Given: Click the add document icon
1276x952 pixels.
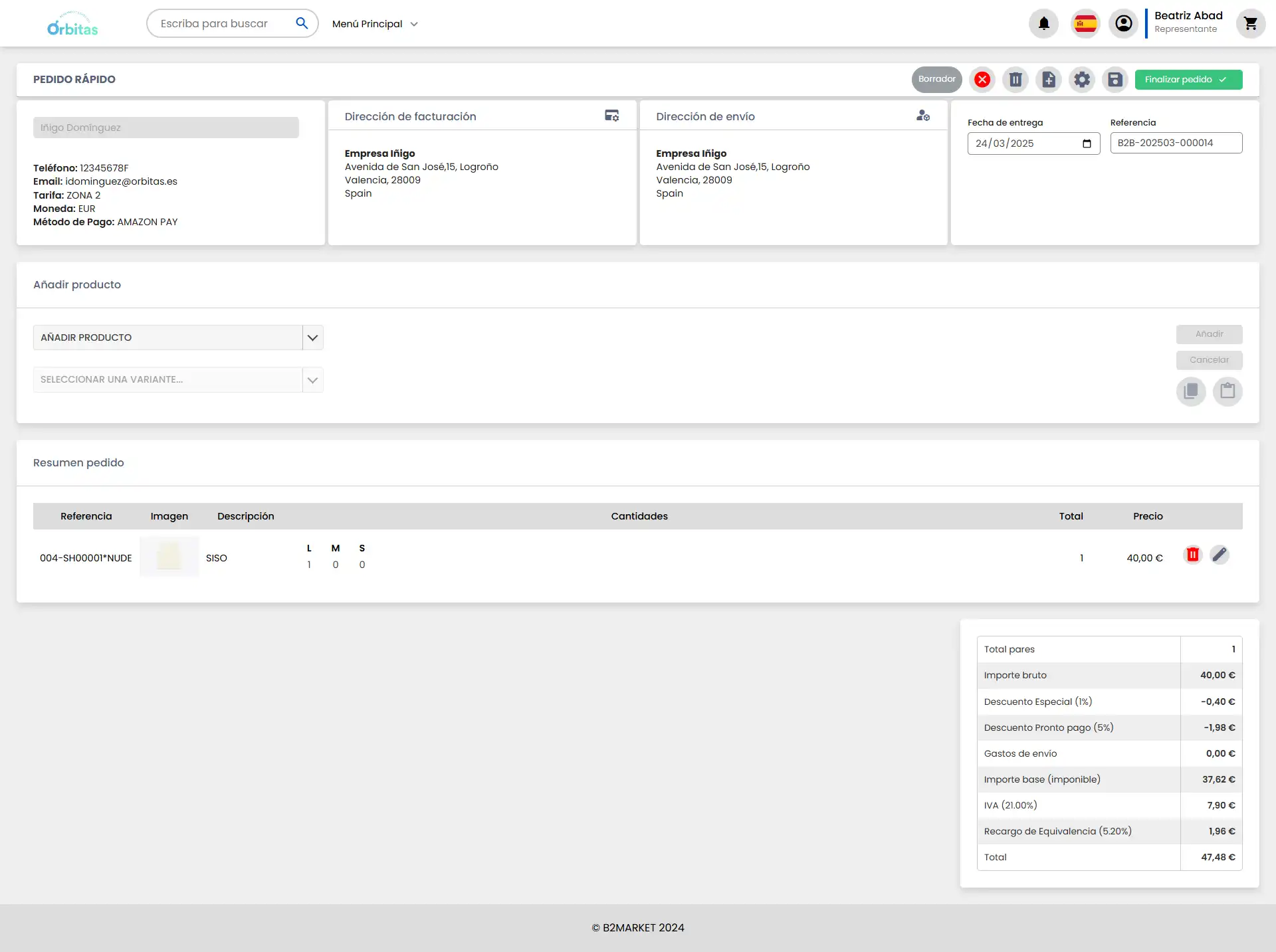Looking at the screenshot, I should pos(1049,80).
